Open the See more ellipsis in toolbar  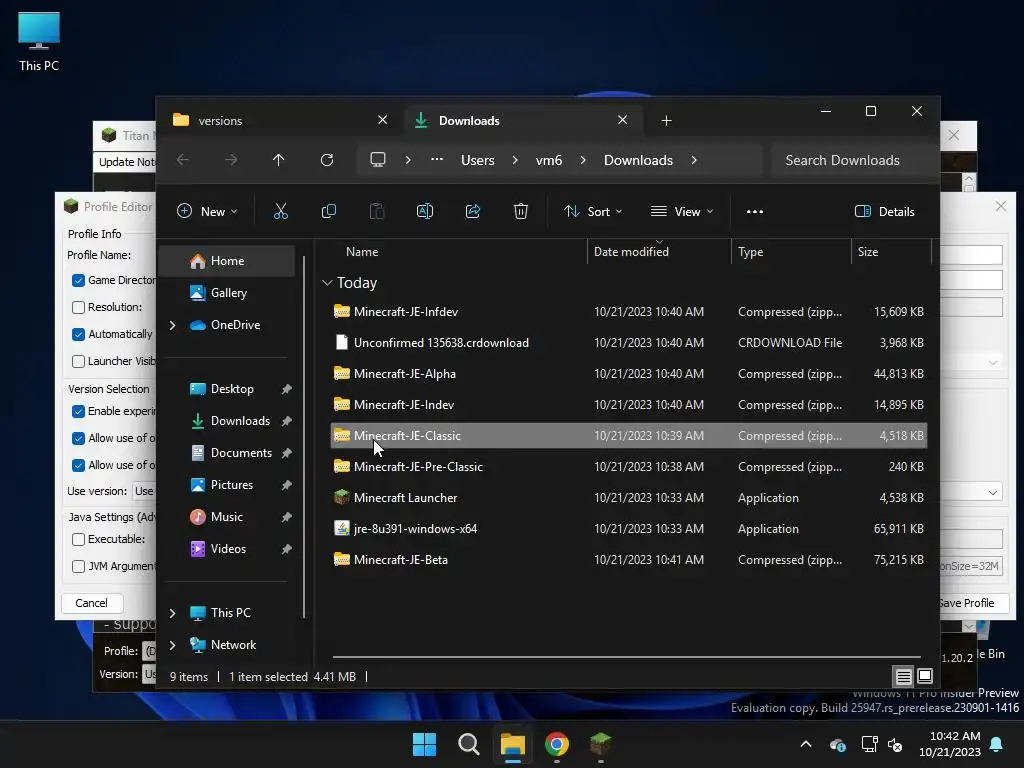755,211
